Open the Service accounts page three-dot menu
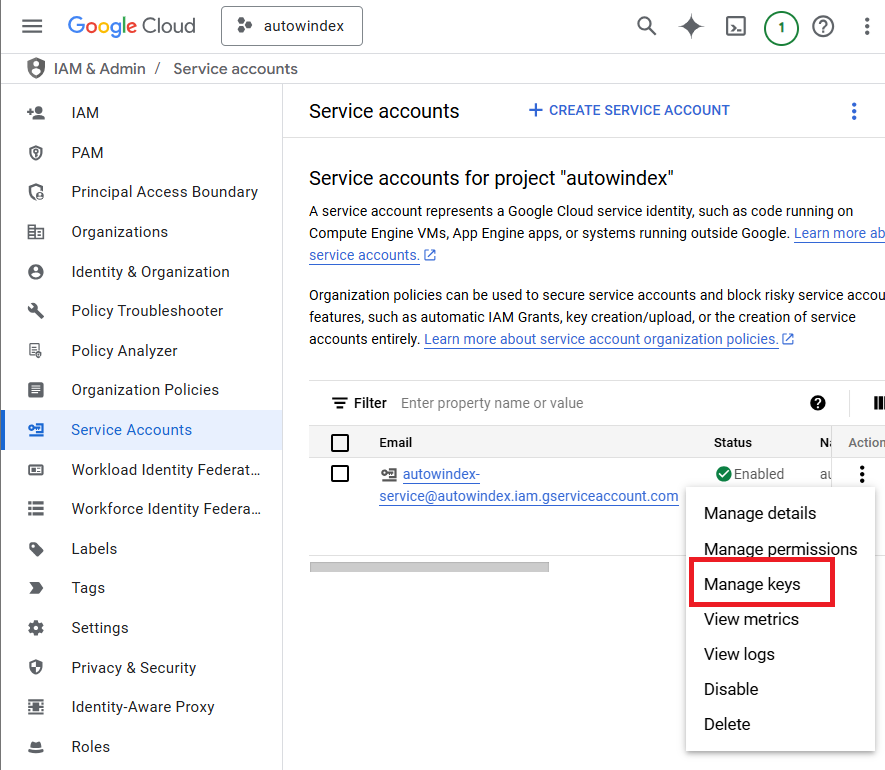 [854, 111]
